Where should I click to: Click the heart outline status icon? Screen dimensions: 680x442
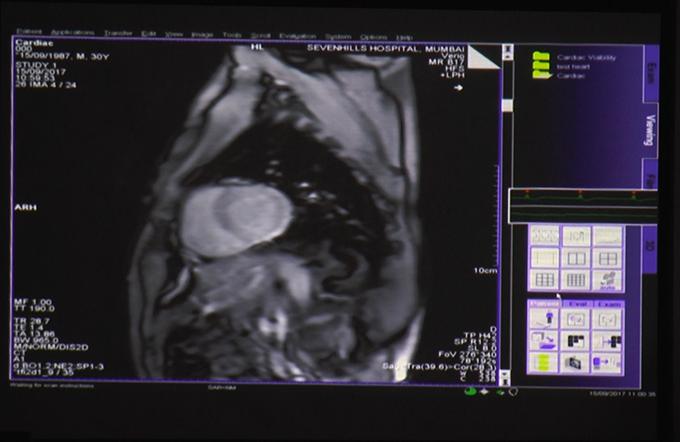click(x=513, y=392)
